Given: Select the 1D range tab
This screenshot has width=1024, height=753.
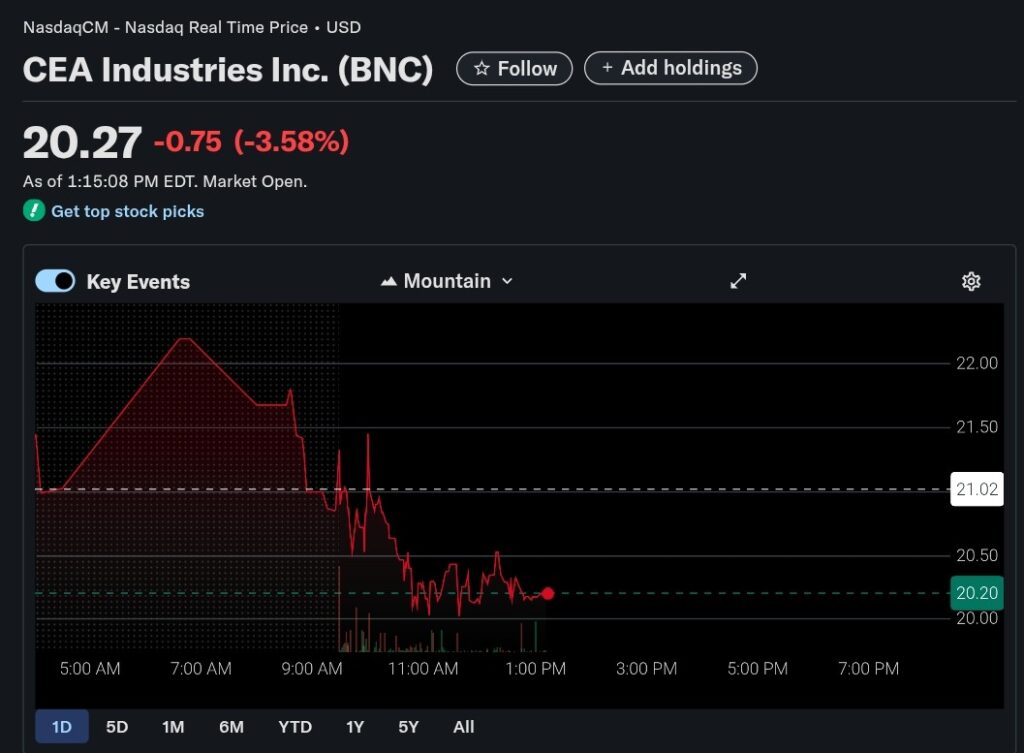Looking at the screenshot, I should pyautogui.click(x=61, y=727).
